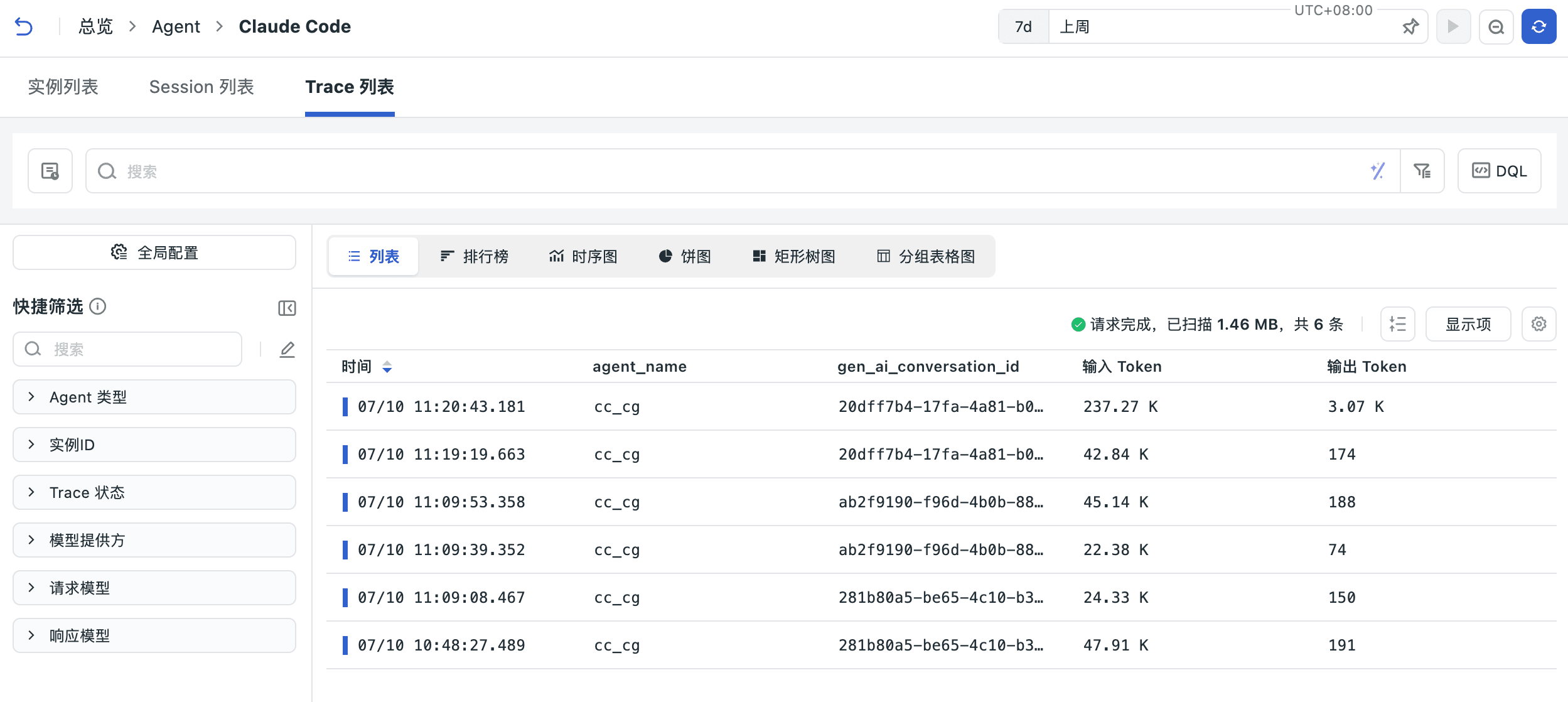
Task: Go to Agent in the breadcrumb
Action: (x=176, y=26)
